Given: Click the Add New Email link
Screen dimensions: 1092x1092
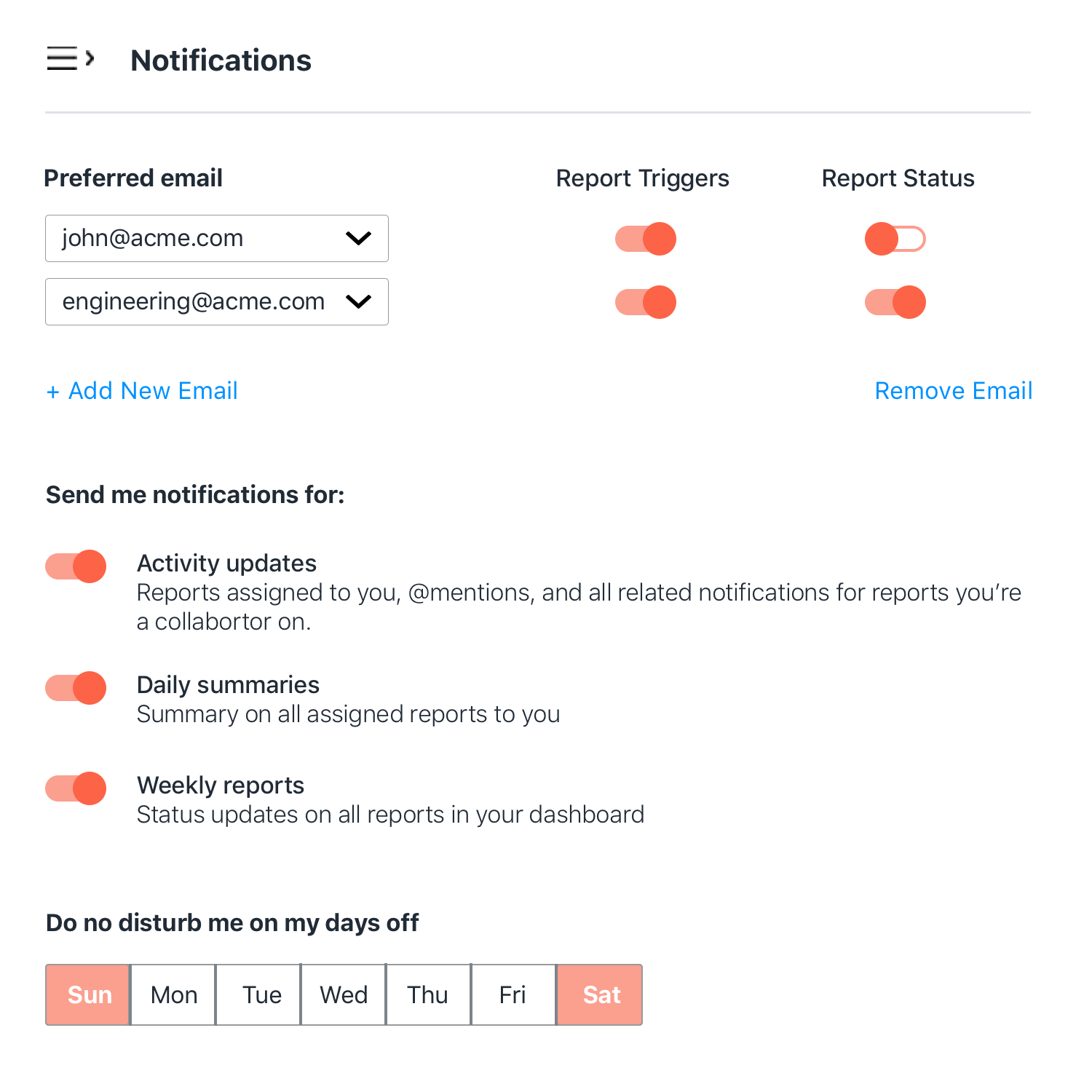Looking at the screenshot, I should pos(142,391).
